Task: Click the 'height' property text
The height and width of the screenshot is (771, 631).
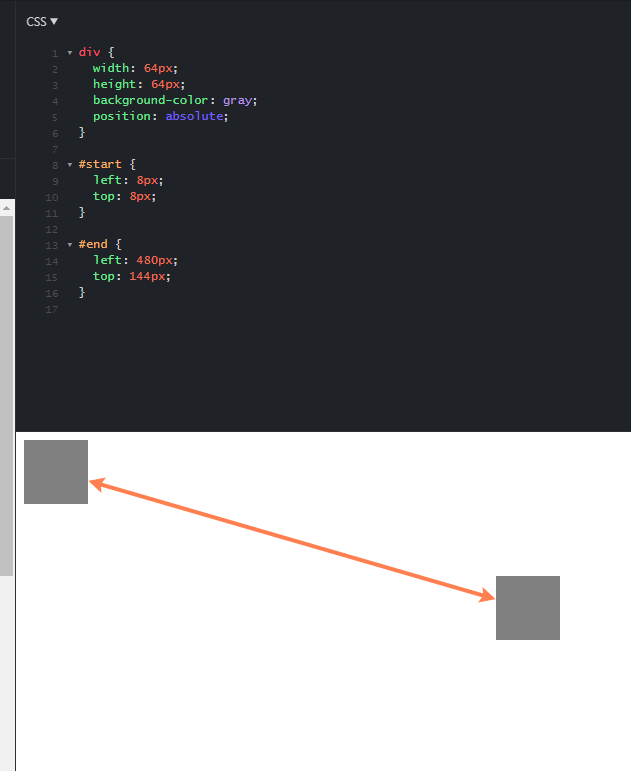Action: pos(115,84)
